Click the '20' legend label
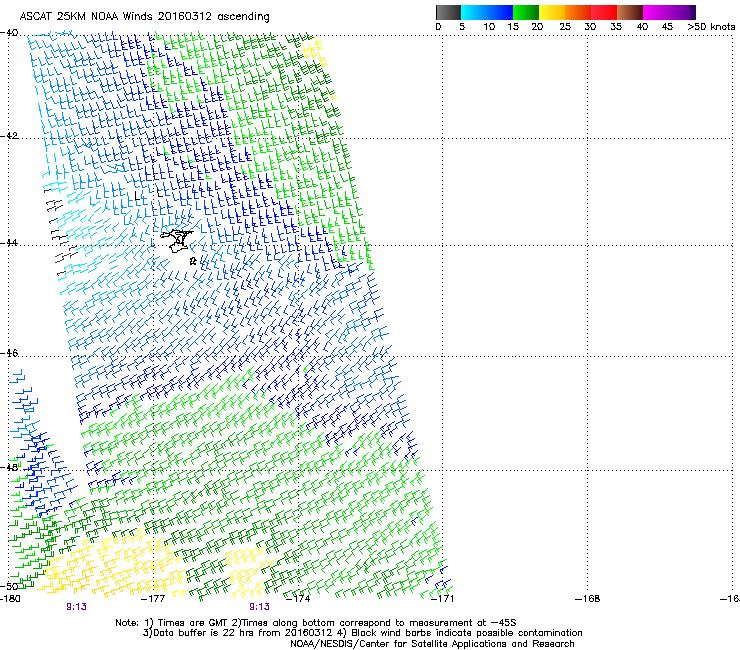The width and height of the screenshot is (740, 650). click(x=537, y=27)
